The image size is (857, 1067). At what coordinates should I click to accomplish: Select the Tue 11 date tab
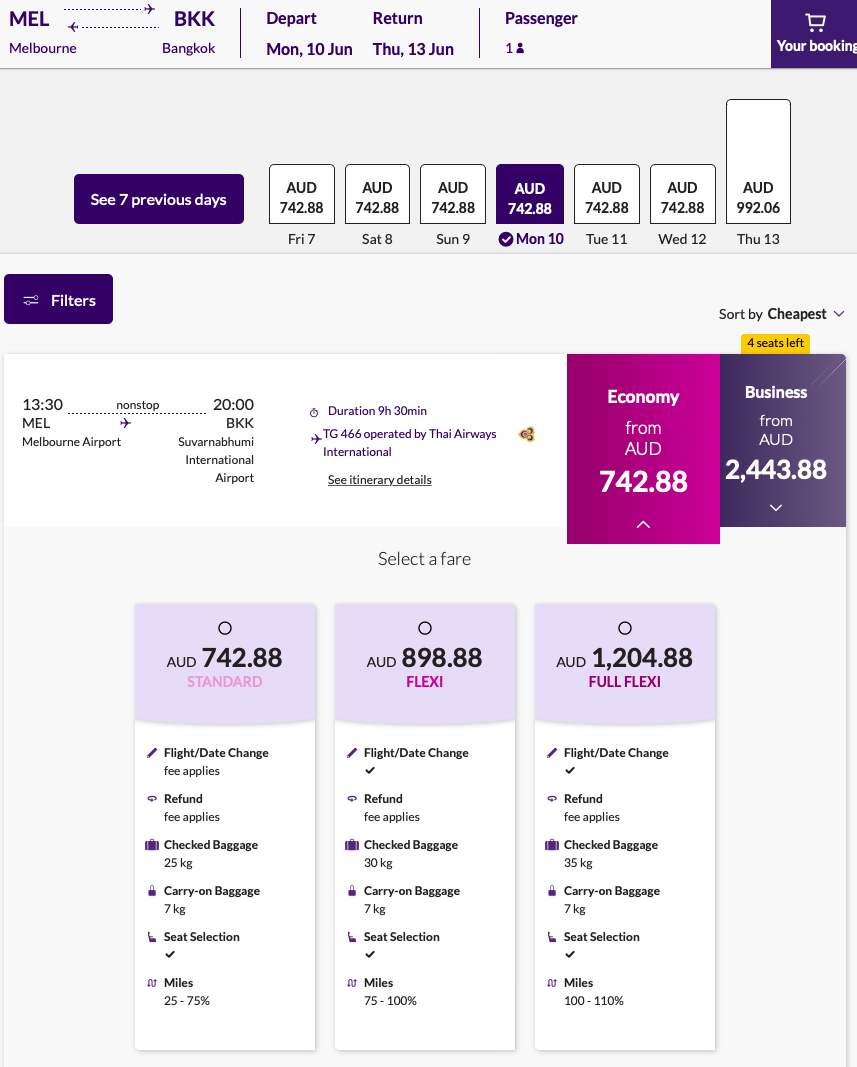pyautogui.click(x=606, y=194)
